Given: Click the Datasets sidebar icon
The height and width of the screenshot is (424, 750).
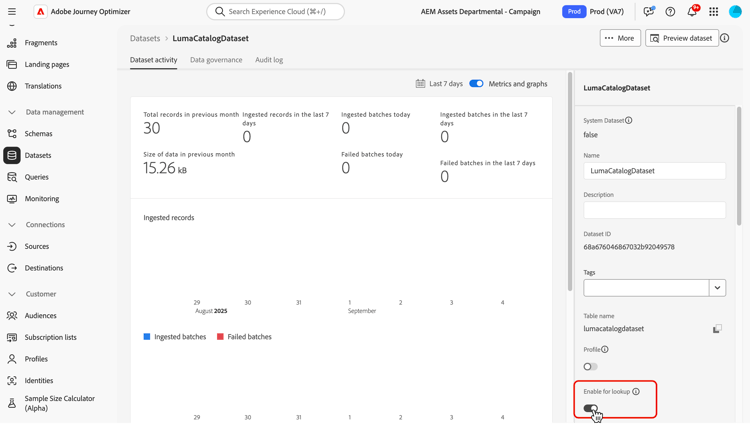Looking at the screenshot, I should click(x=12, y=155).
